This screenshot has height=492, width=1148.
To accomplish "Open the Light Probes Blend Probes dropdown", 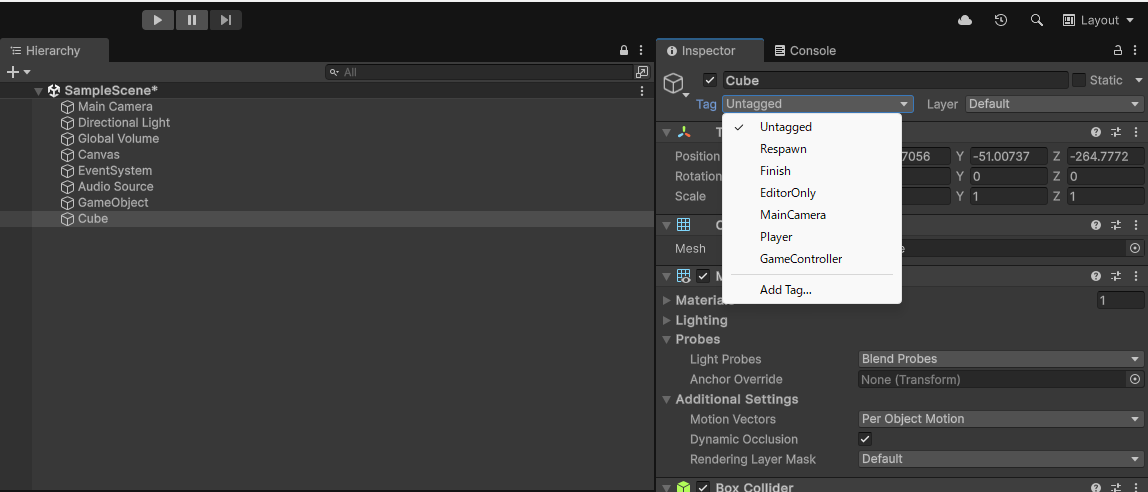I will point(1001,359).
